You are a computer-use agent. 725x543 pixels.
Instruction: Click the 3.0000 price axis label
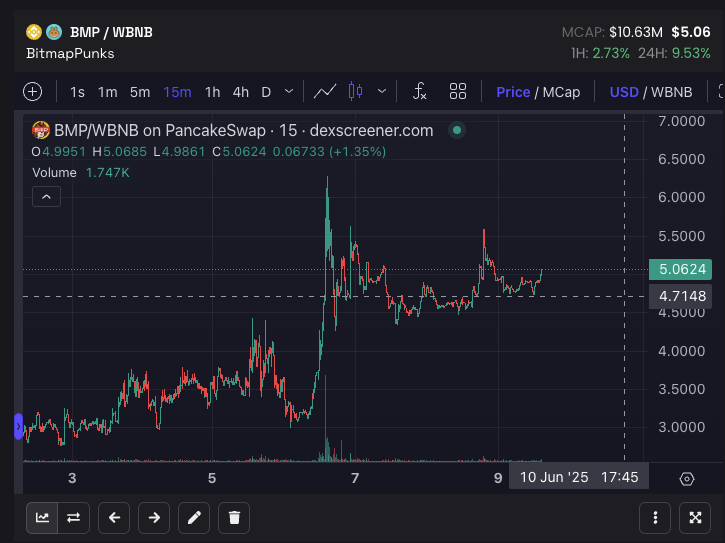[x=682, y=426]
